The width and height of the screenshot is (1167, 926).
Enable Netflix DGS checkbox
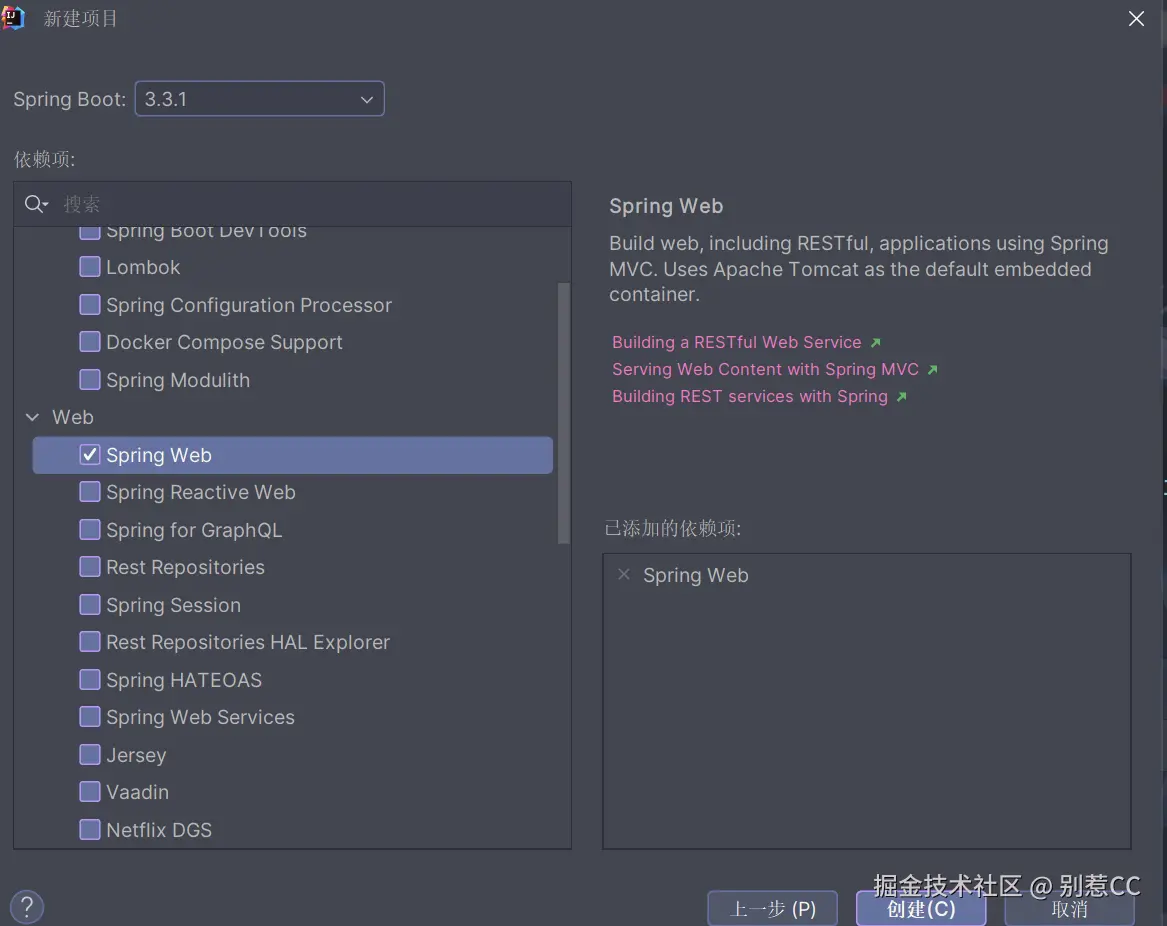click(x=89, y=829)
